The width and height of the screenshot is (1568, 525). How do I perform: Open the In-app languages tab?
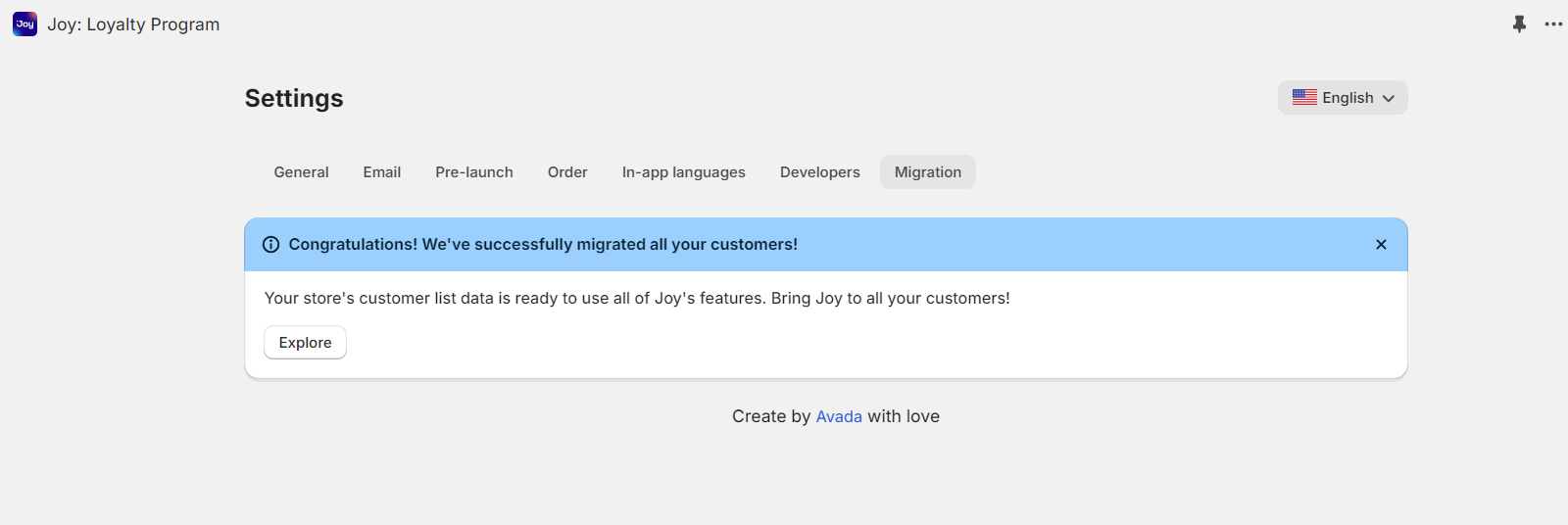[683, 172]
